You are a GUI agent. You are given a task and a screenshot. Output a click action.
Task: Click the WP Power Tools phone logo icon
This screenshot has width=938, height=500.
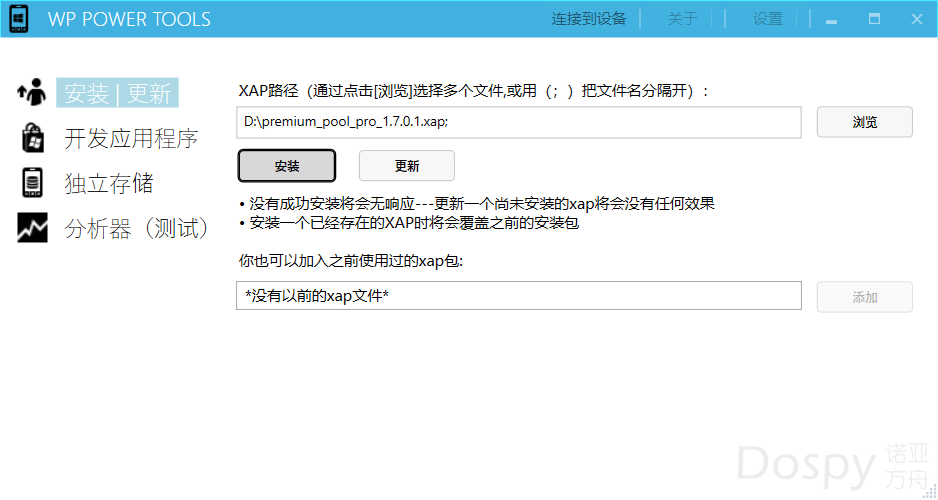point(19,19)
